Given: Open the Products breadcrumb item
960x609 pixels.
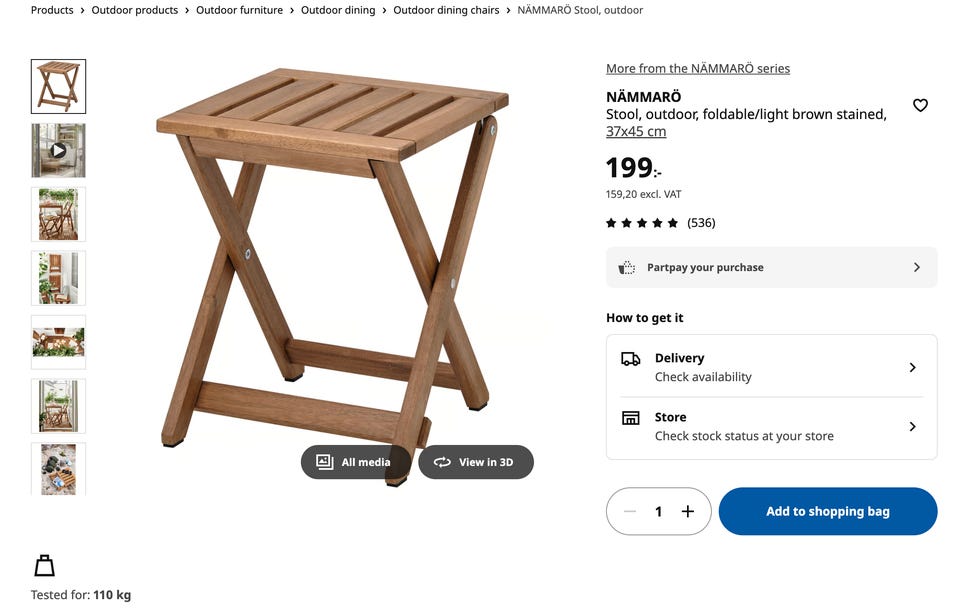Looking at the screenshot, I should coord(51,10).
